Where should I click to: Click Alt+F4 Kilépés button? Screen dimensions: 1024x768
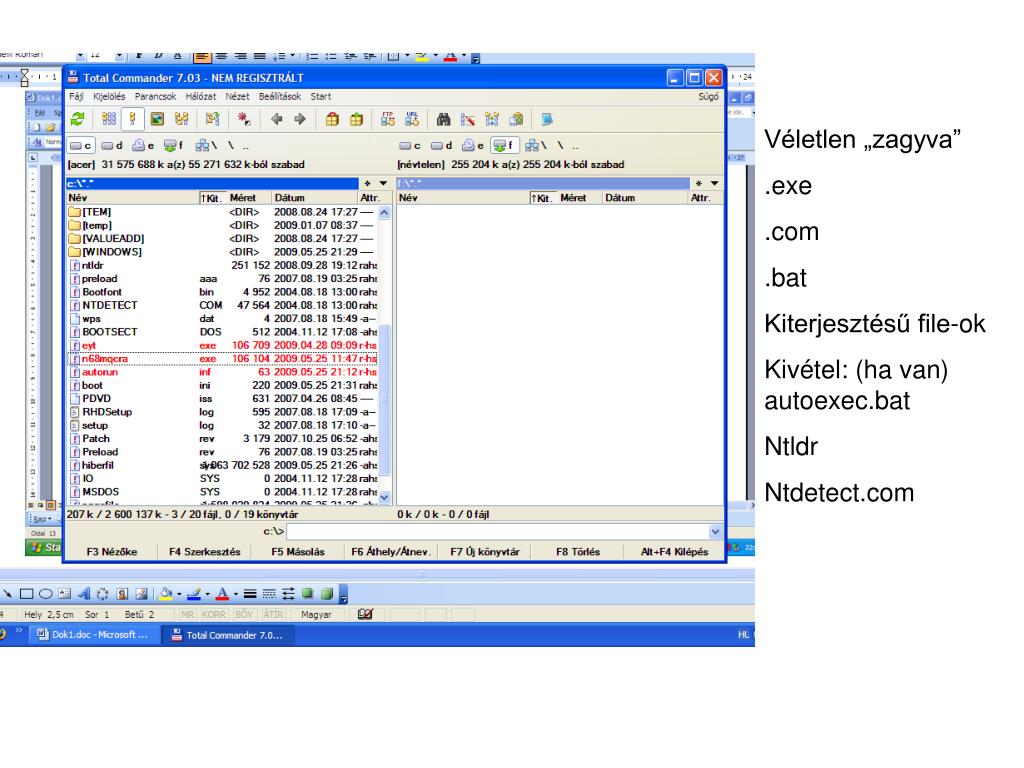[x=675, y=551]
